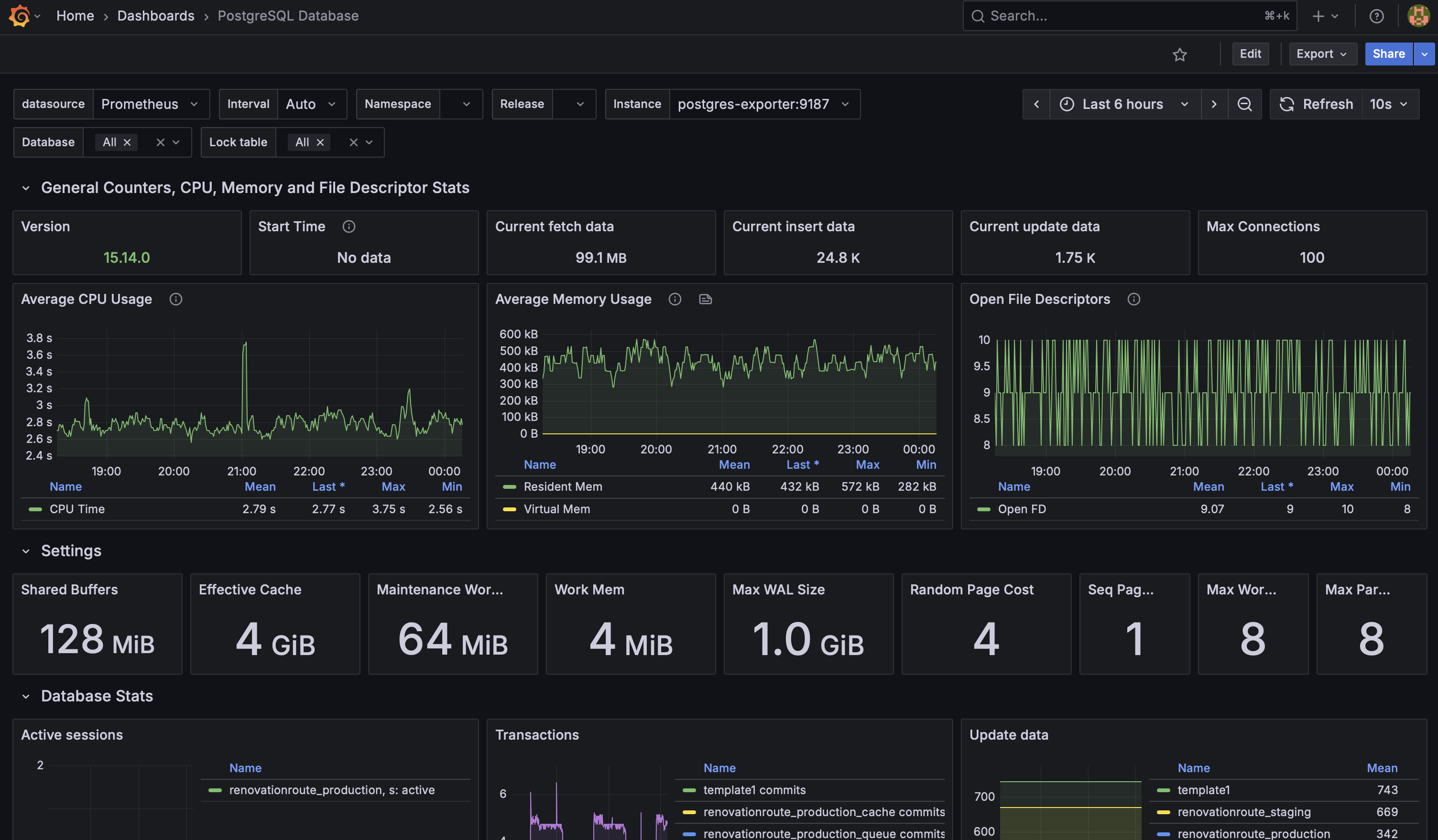Navigate to Dashboards in the breadcrumb
The height and width of the screenshot is (840, 1438).
click(x=156, y=15)
